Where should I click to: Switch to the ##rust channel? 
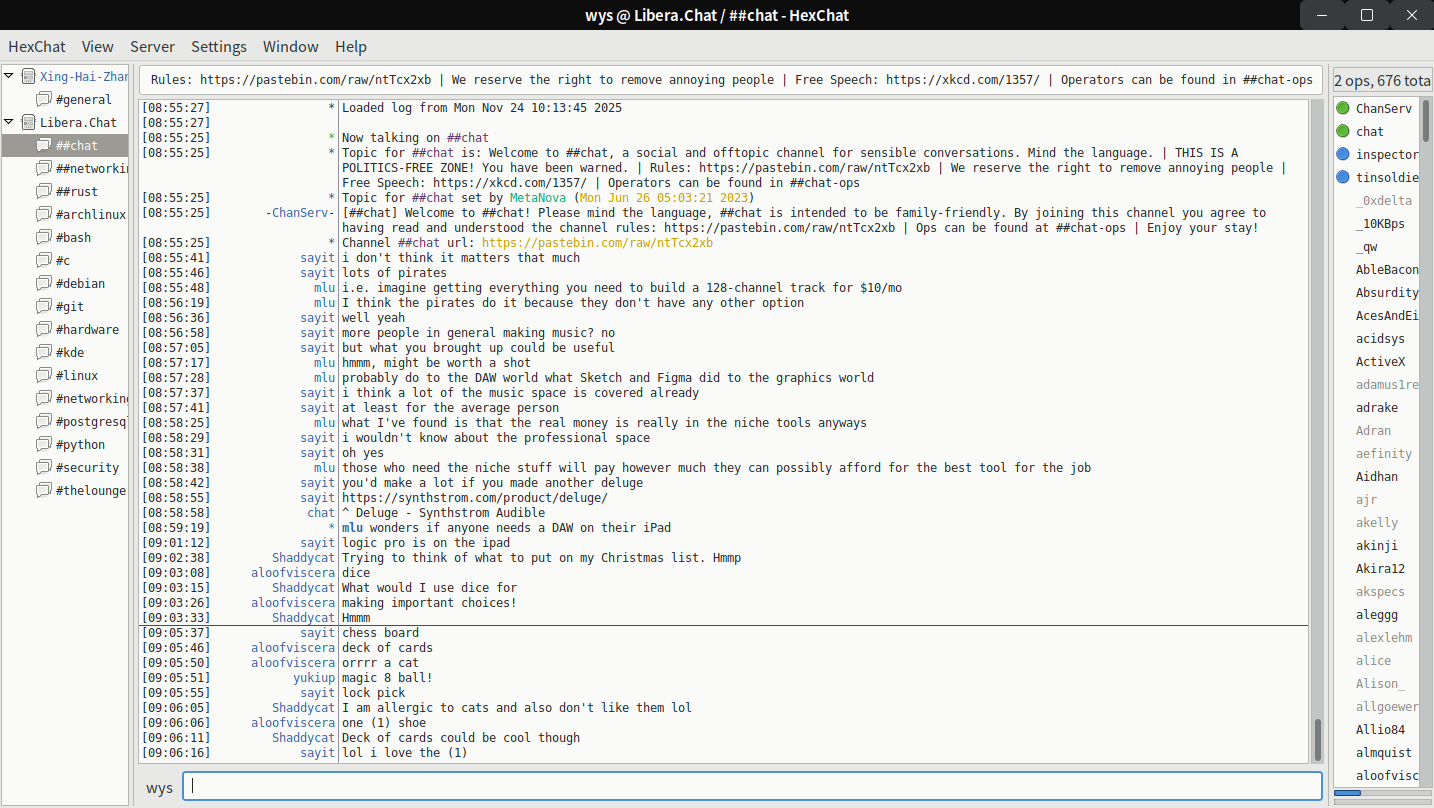(x=77, y=191)
